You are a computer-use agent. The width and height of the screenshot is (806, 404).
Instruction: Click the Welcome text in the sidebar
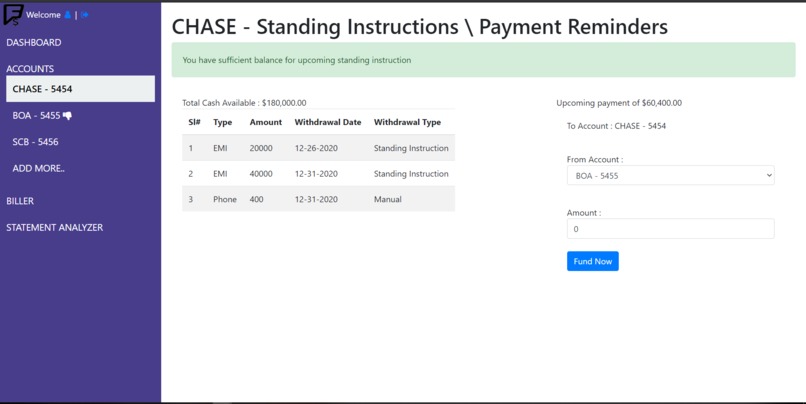coord(43,15)
